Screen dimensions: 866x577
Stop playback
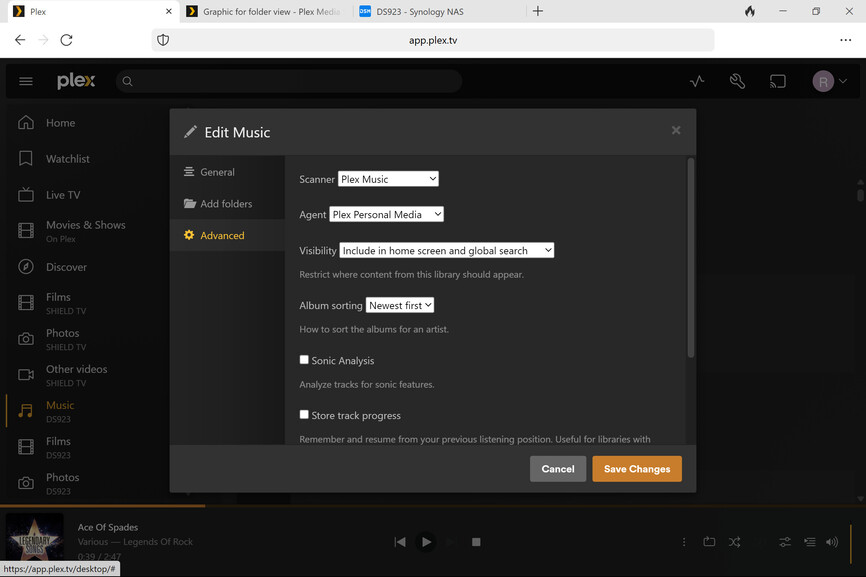476,542
